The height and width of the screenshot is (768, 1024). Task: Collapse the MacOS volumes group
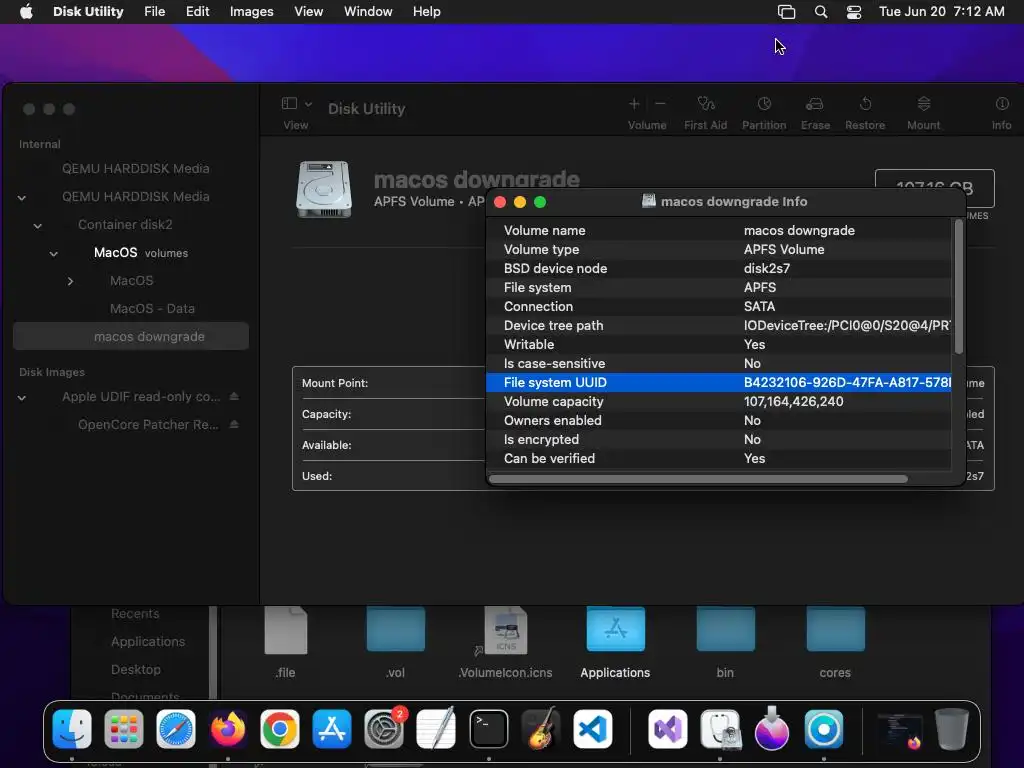(54, 253)
